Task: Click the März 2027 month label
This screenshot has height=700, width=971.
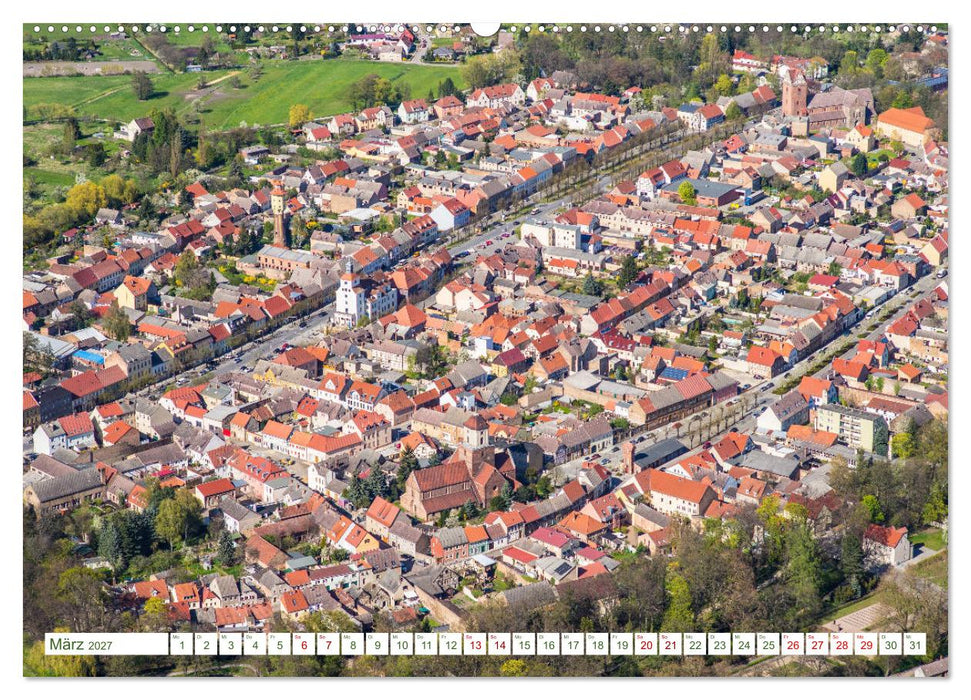Action: point(81,644)
